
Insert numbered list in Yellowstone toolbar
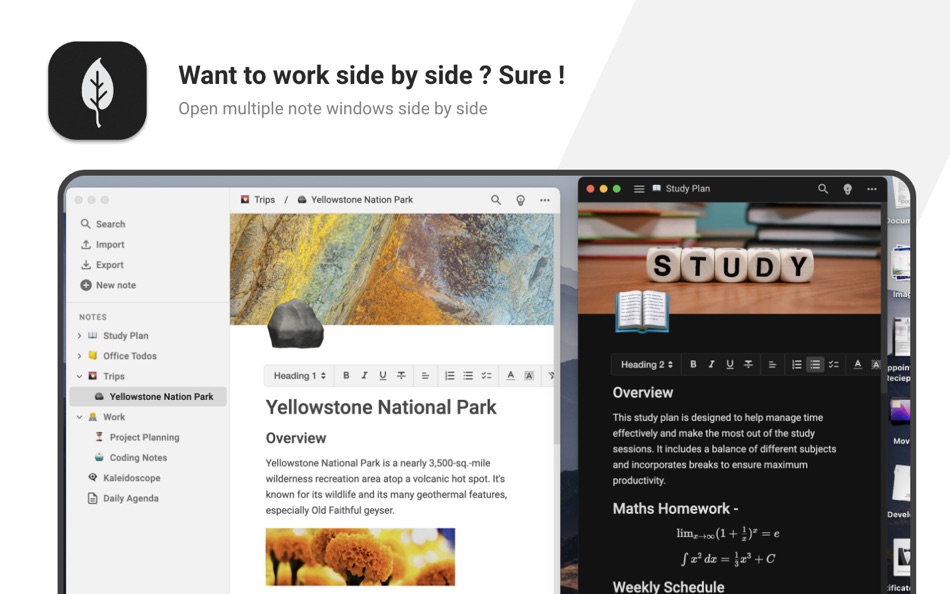click(450, 376)
